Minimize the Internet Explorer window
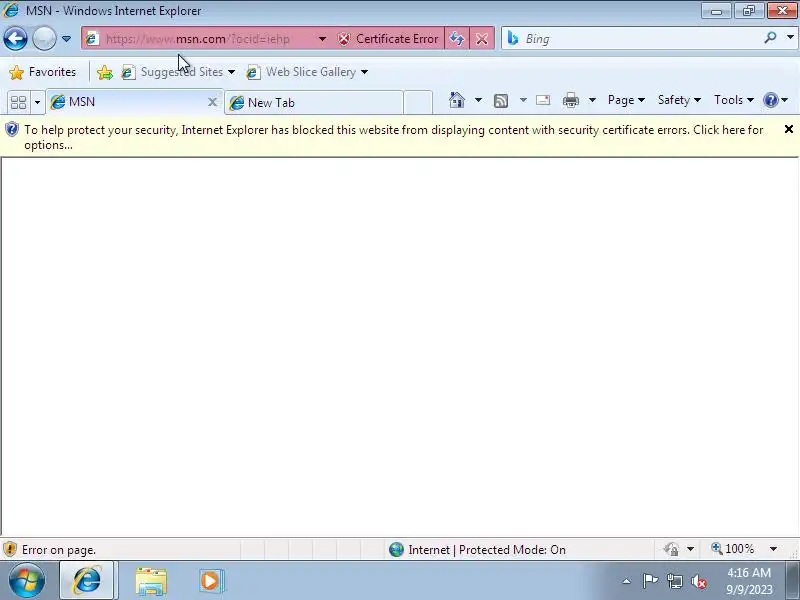800x600 pixels. point(716,11)
